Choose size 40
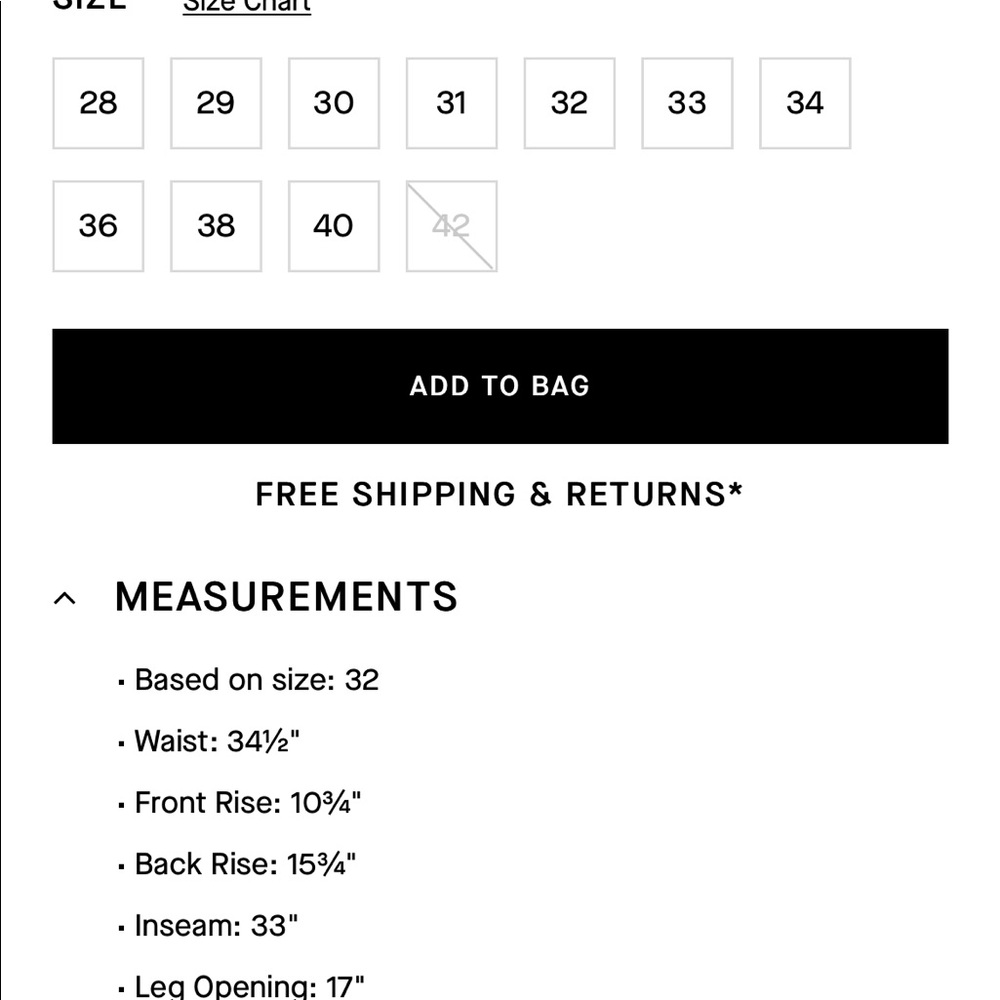The height and width of the screenshot is (1000, 1000). point(334,226)
